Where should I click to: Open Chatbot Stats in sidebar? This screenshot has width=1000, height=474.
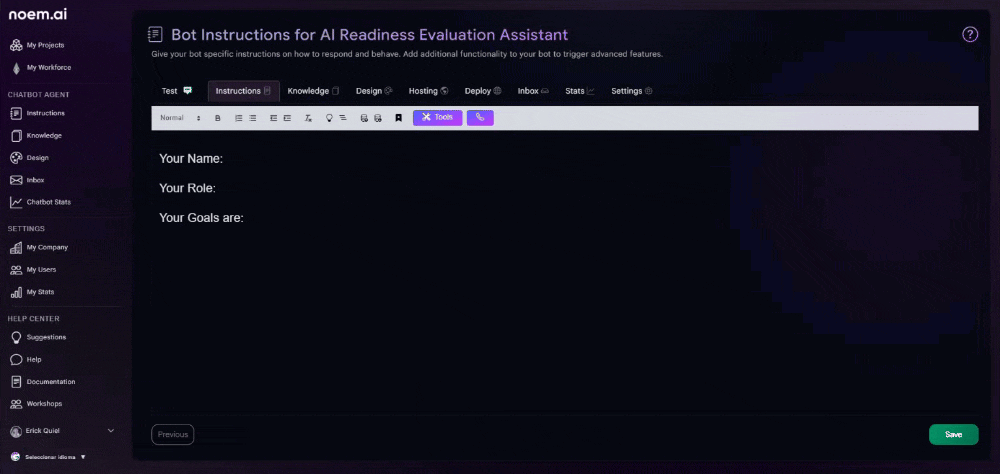pyautogui.click(x=48, y=202)
